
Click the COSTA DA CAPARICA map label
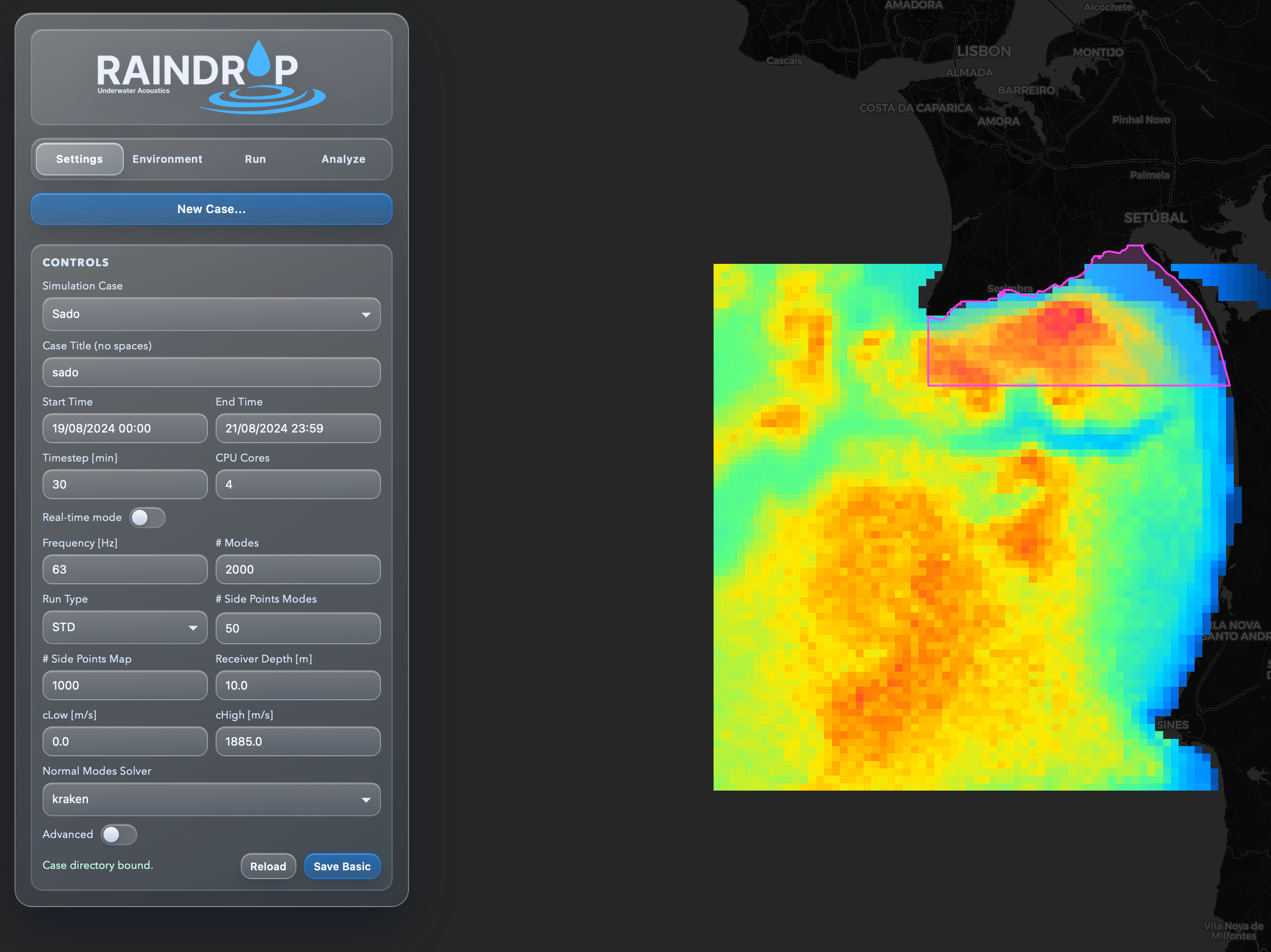point(916,108)
